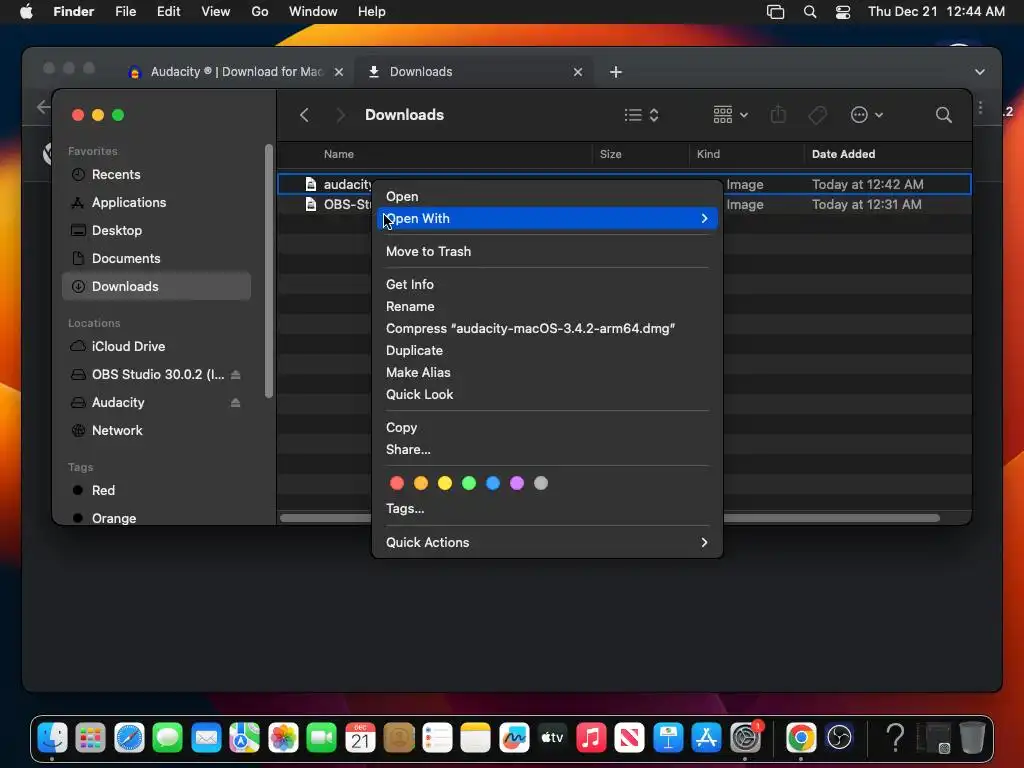
Task: Expand the Quick Actions submenu arrow
Action: coord(704,542)
